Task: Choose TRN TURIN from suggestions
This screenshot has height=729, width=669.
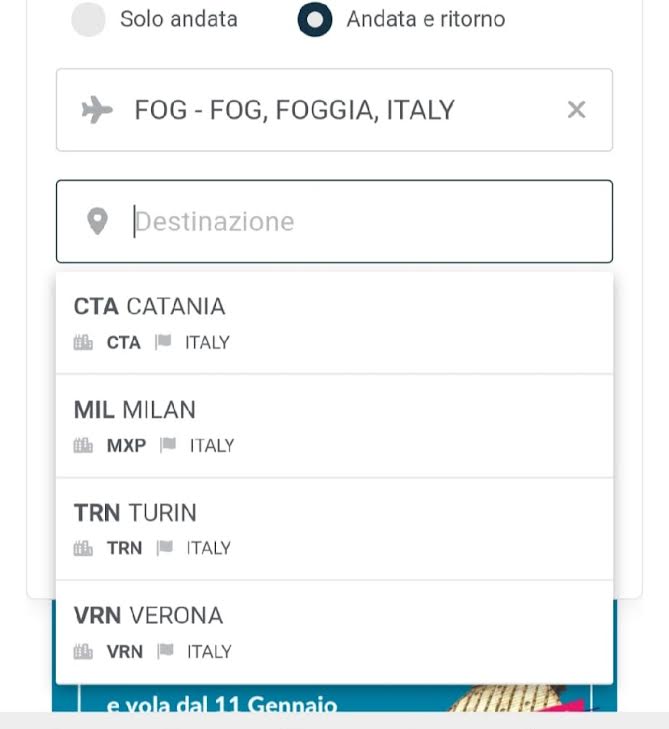Action: (334, 529)
